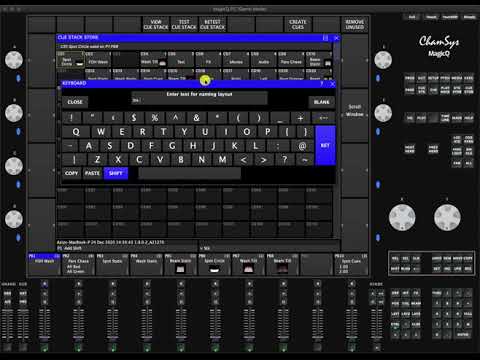Click the help question mark in the Keyboard title bar
Image resolution: width=480 pixels, height=360 pixels.
tap(322, 84)
